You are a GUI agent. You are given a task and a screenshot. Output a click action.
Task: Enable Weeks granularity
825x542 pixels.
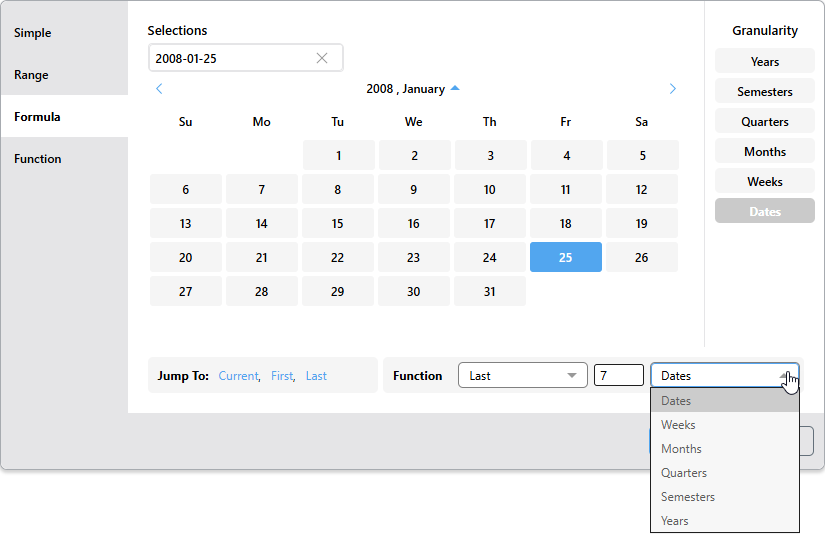(765, 182)
